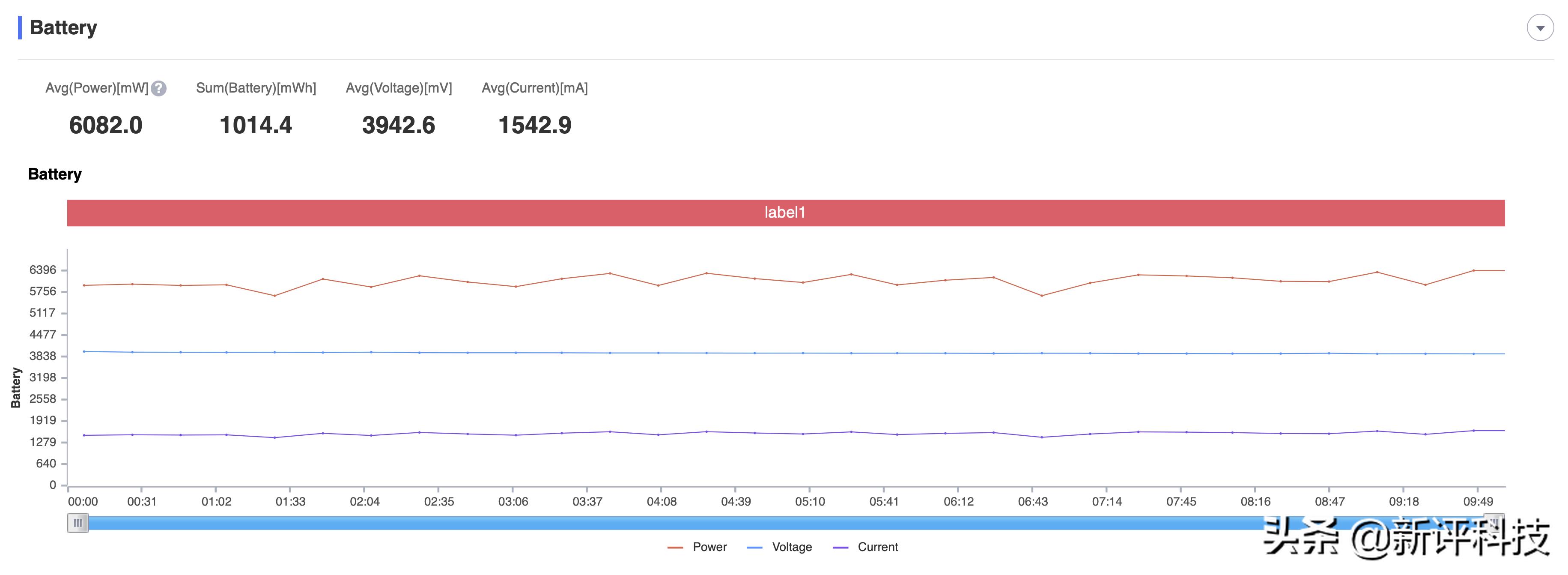Click the 09:49 time axis label
Screen dimensions: 1568x575
[1478, 501]
